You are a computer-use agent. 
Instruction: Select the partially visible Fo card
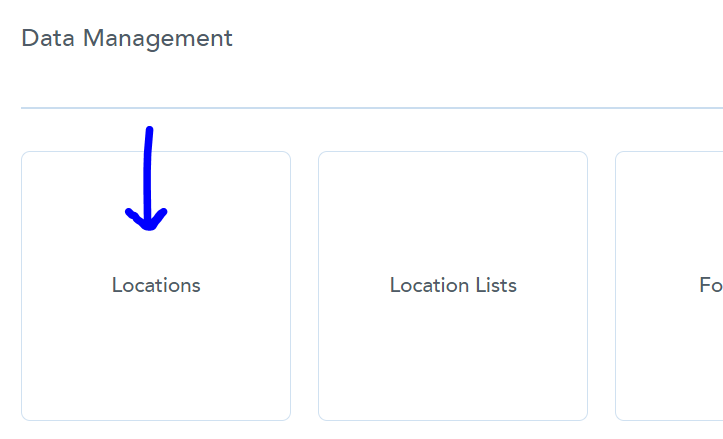pyautogui.click(x=669, y=286)
